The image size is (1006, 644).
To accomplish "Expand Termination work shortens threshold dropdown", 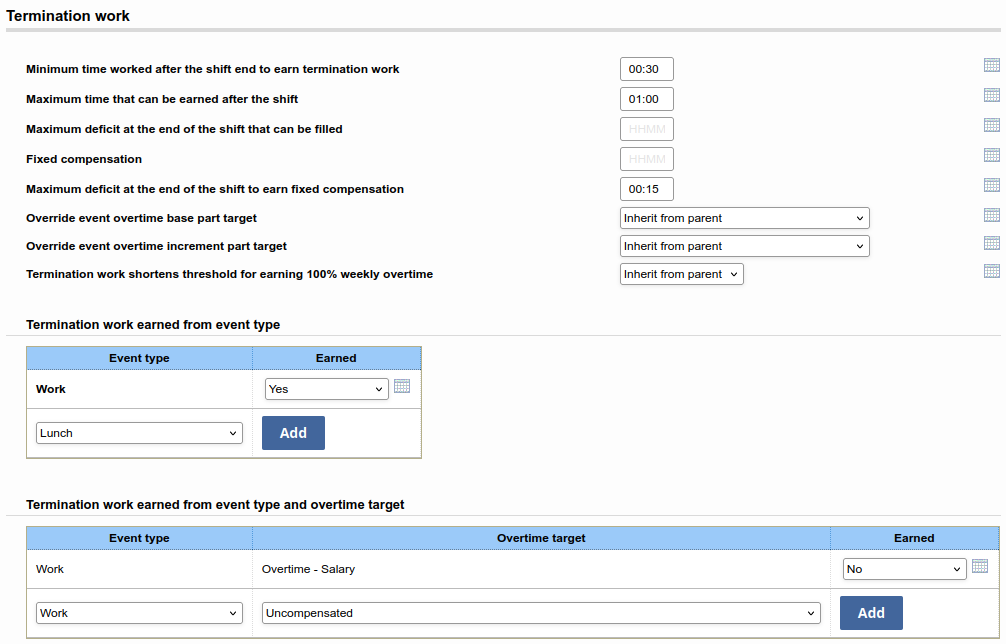I will [681, 274].
